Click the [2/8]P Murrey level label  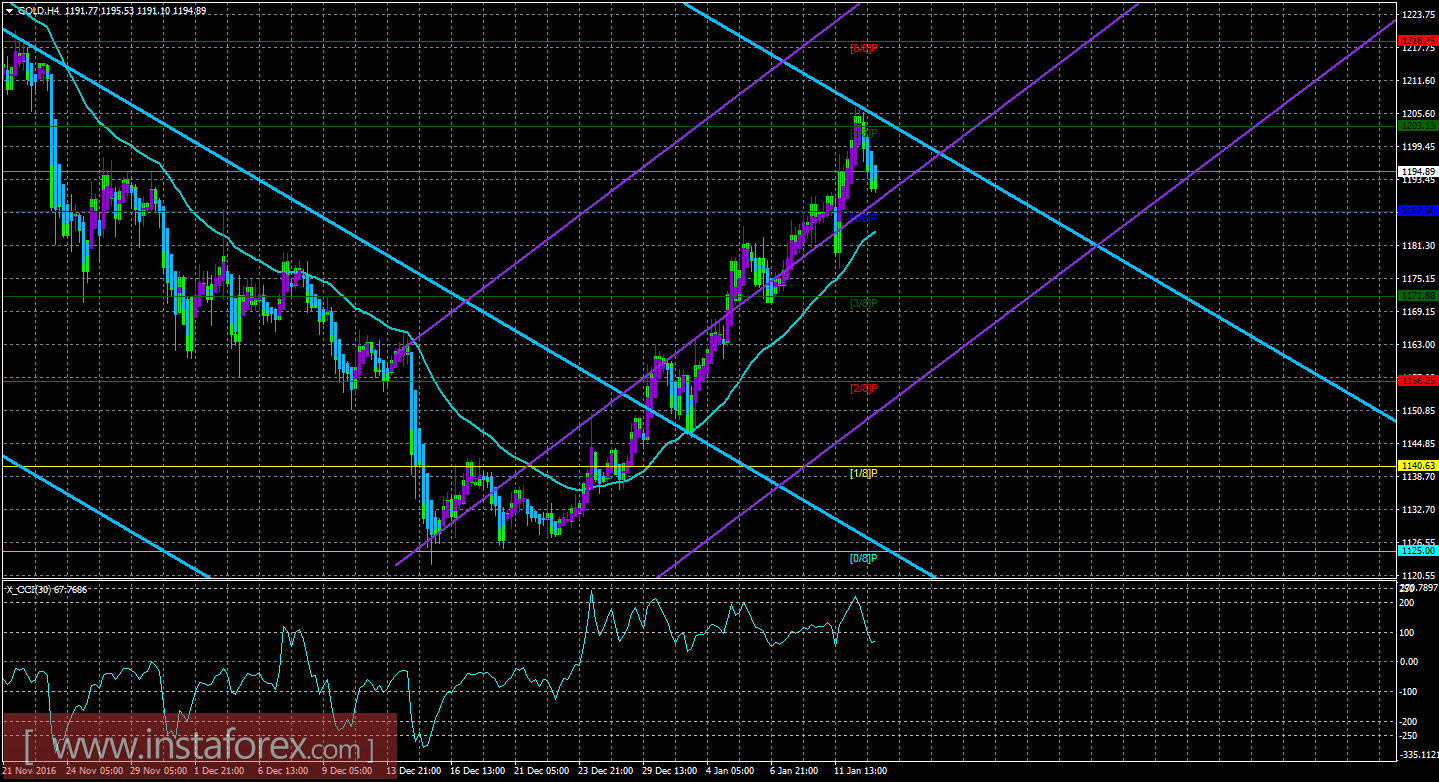863,388
